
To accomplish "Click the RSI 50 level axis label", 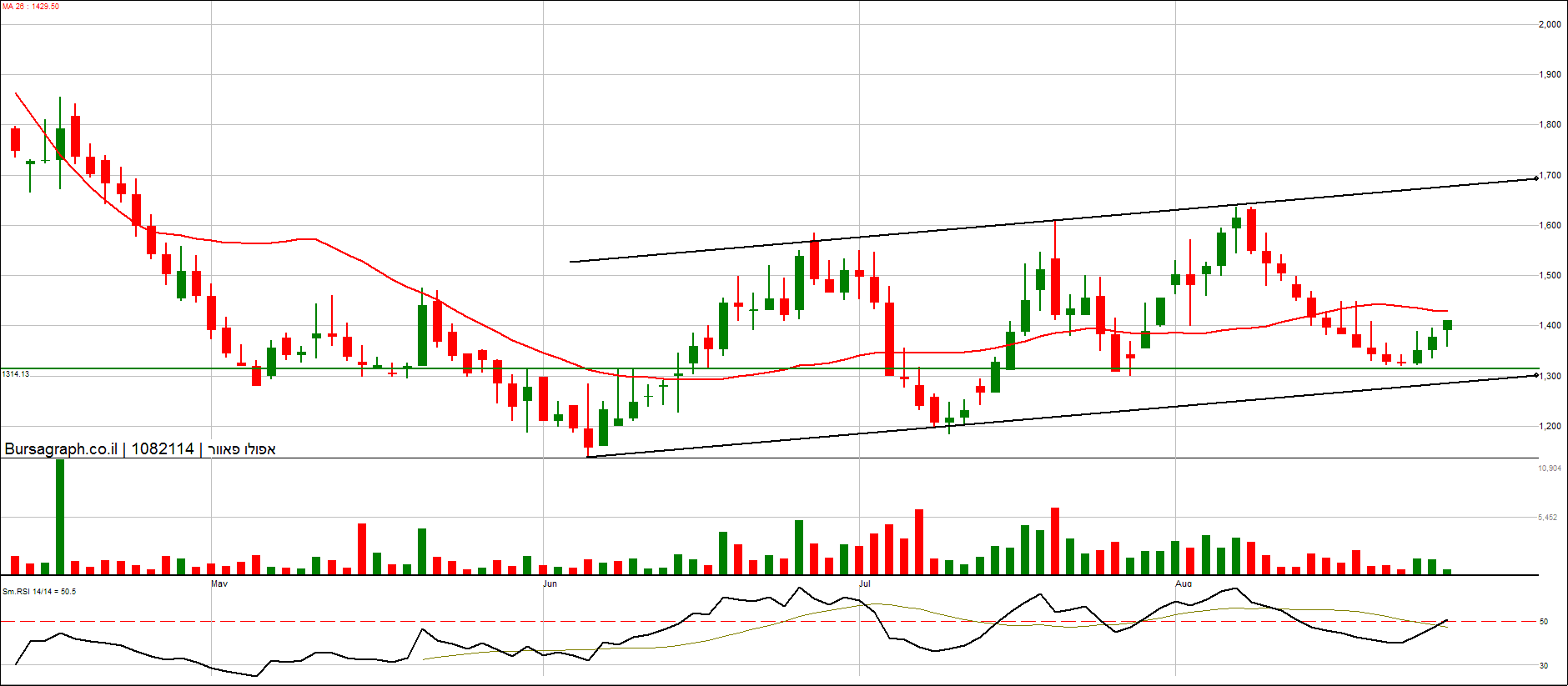I will pyautogui.click(x=1544, y=622).
